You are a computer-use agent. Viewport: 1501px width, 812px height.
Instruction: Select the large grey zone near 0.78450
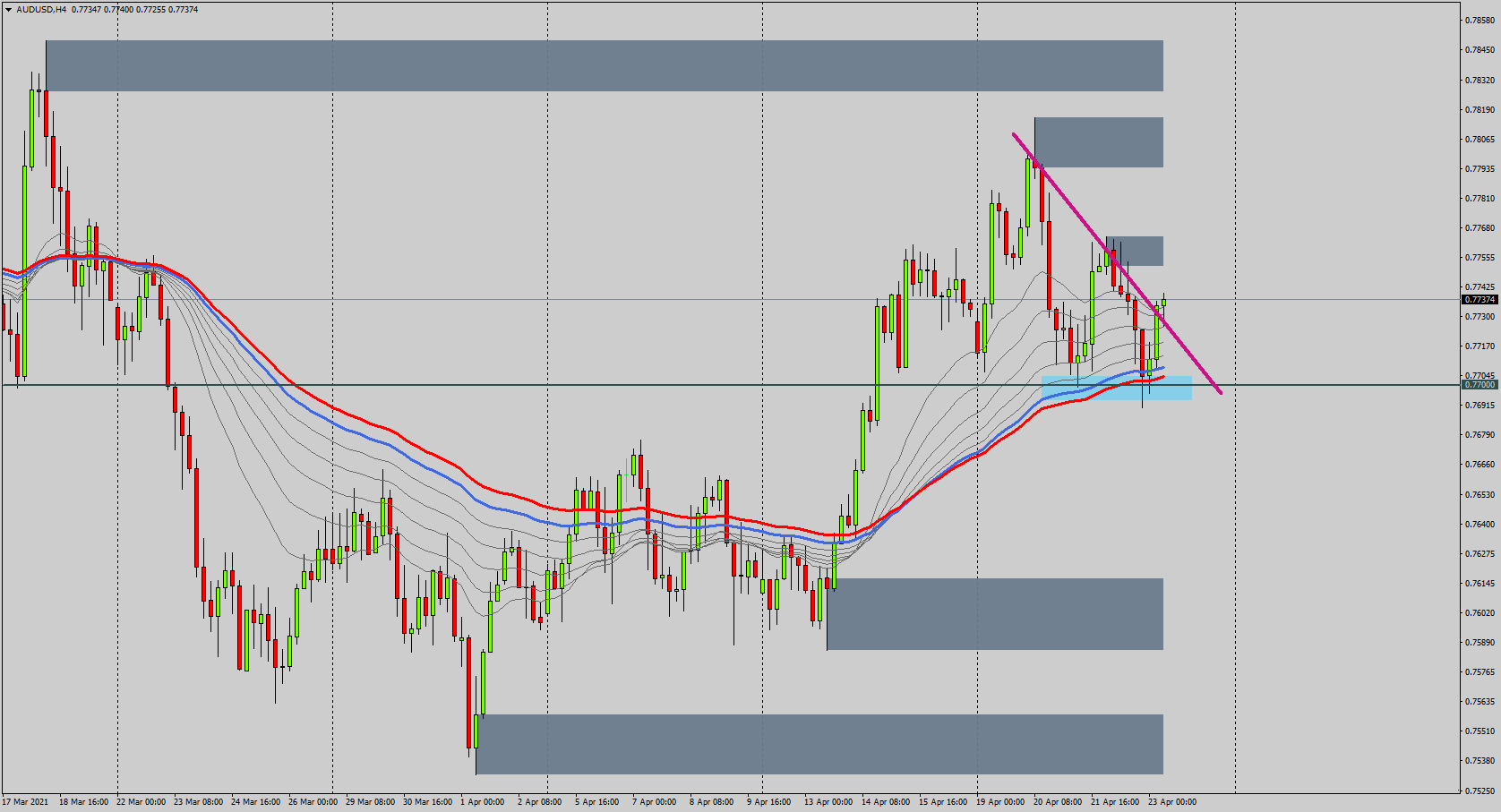605,65
